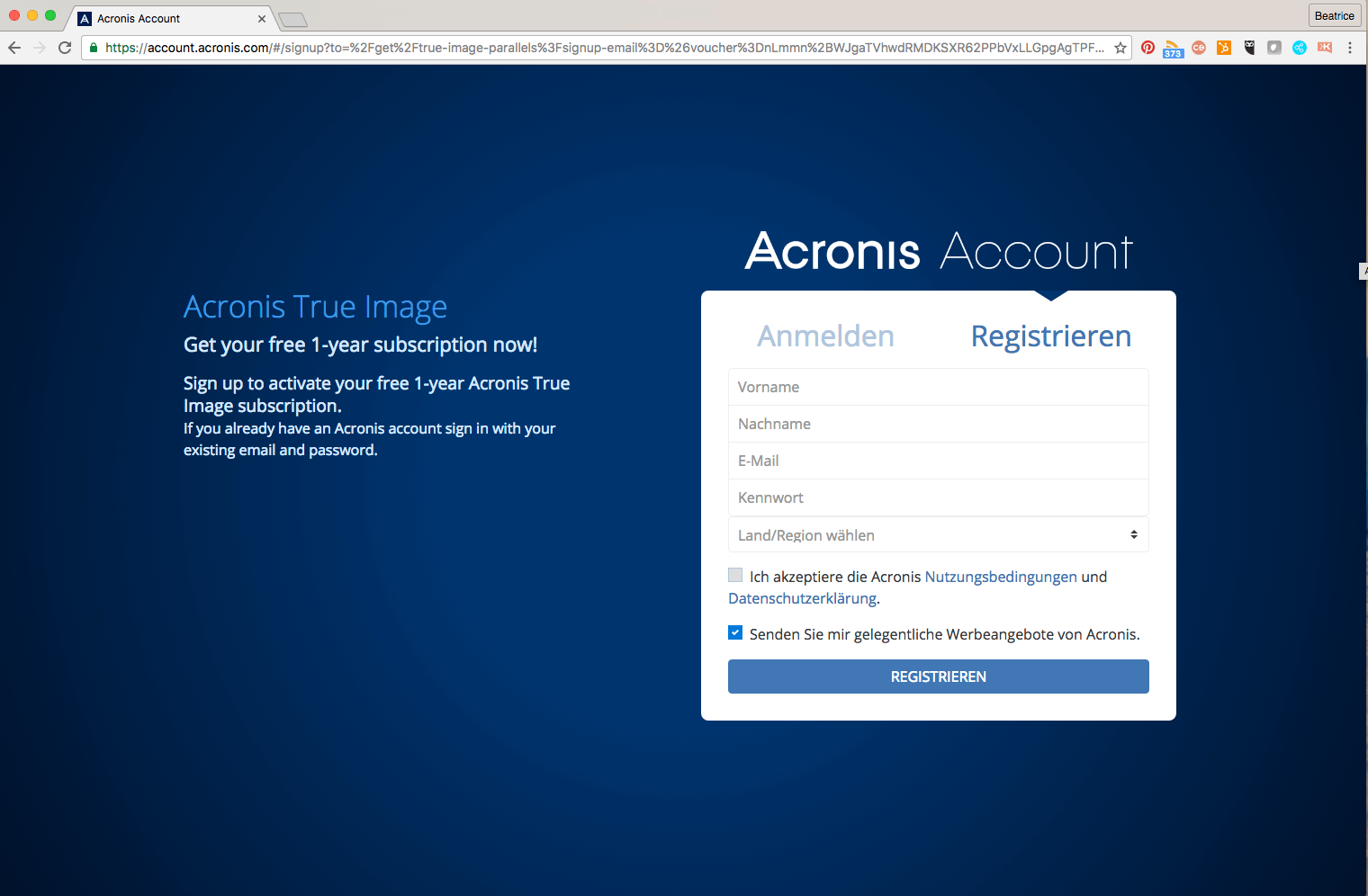Bookmark this page with the star icon

point(1120,48)
